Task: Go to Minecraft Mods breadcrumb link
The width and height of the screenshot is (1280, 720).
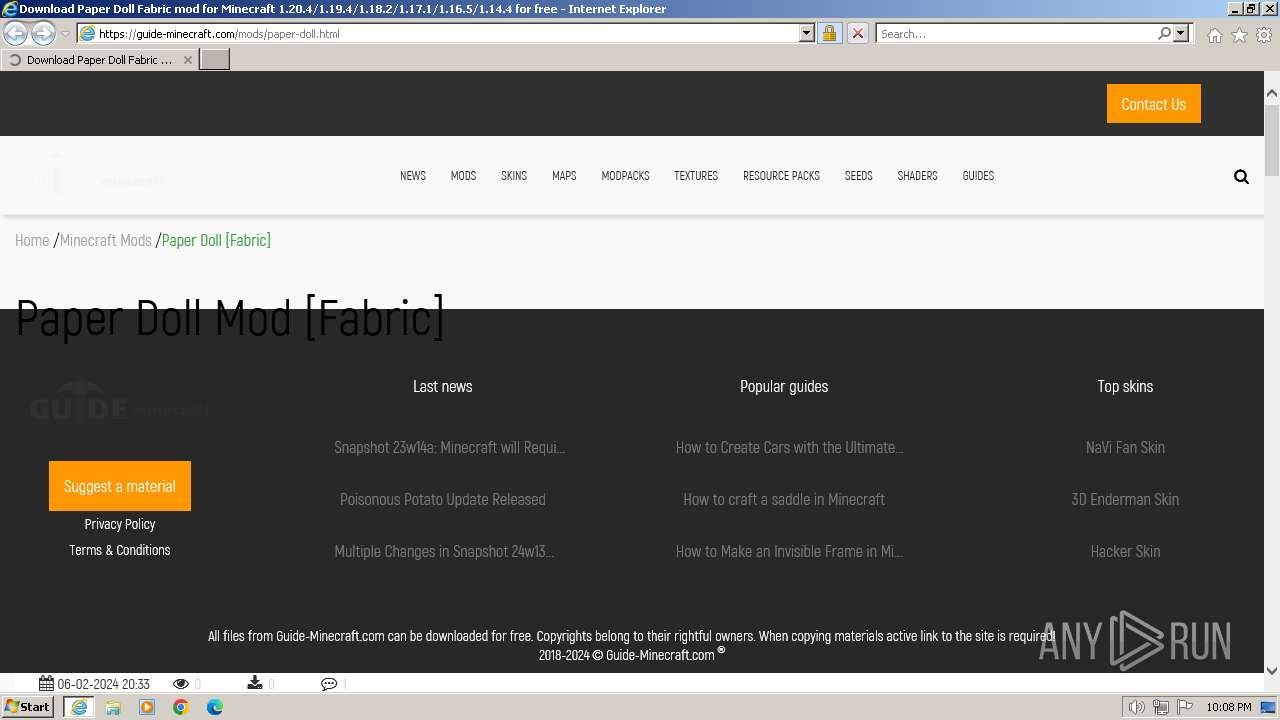Action: pyautogui.click(x=106, y=240)
